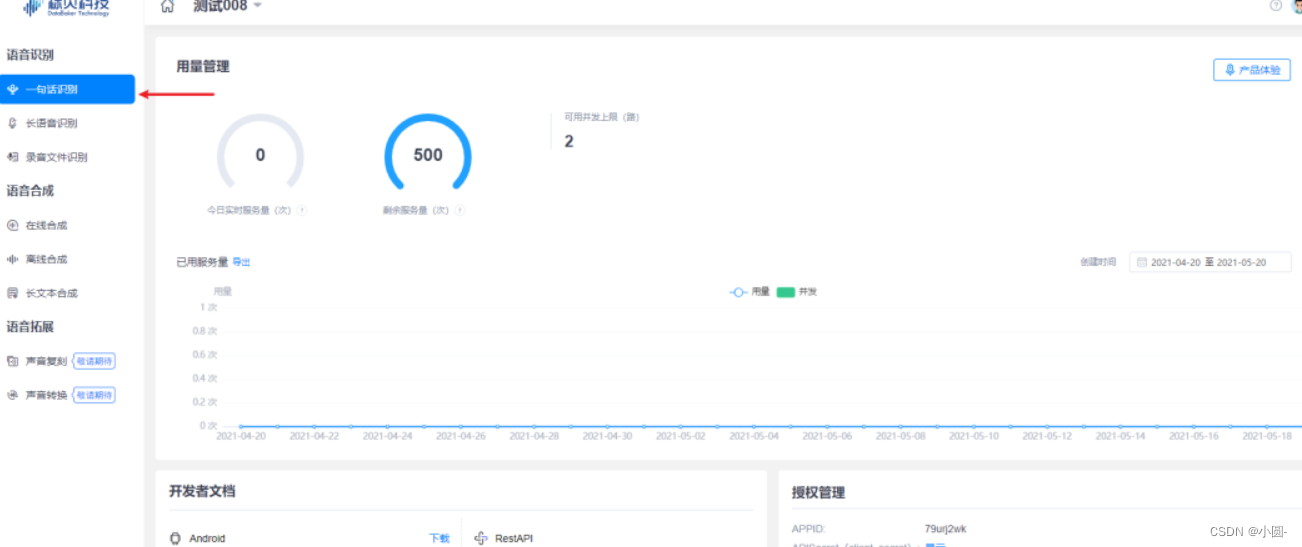Click the RestAPI label text
Screen dimensions: 1302x547
click(x=514, y=538)
